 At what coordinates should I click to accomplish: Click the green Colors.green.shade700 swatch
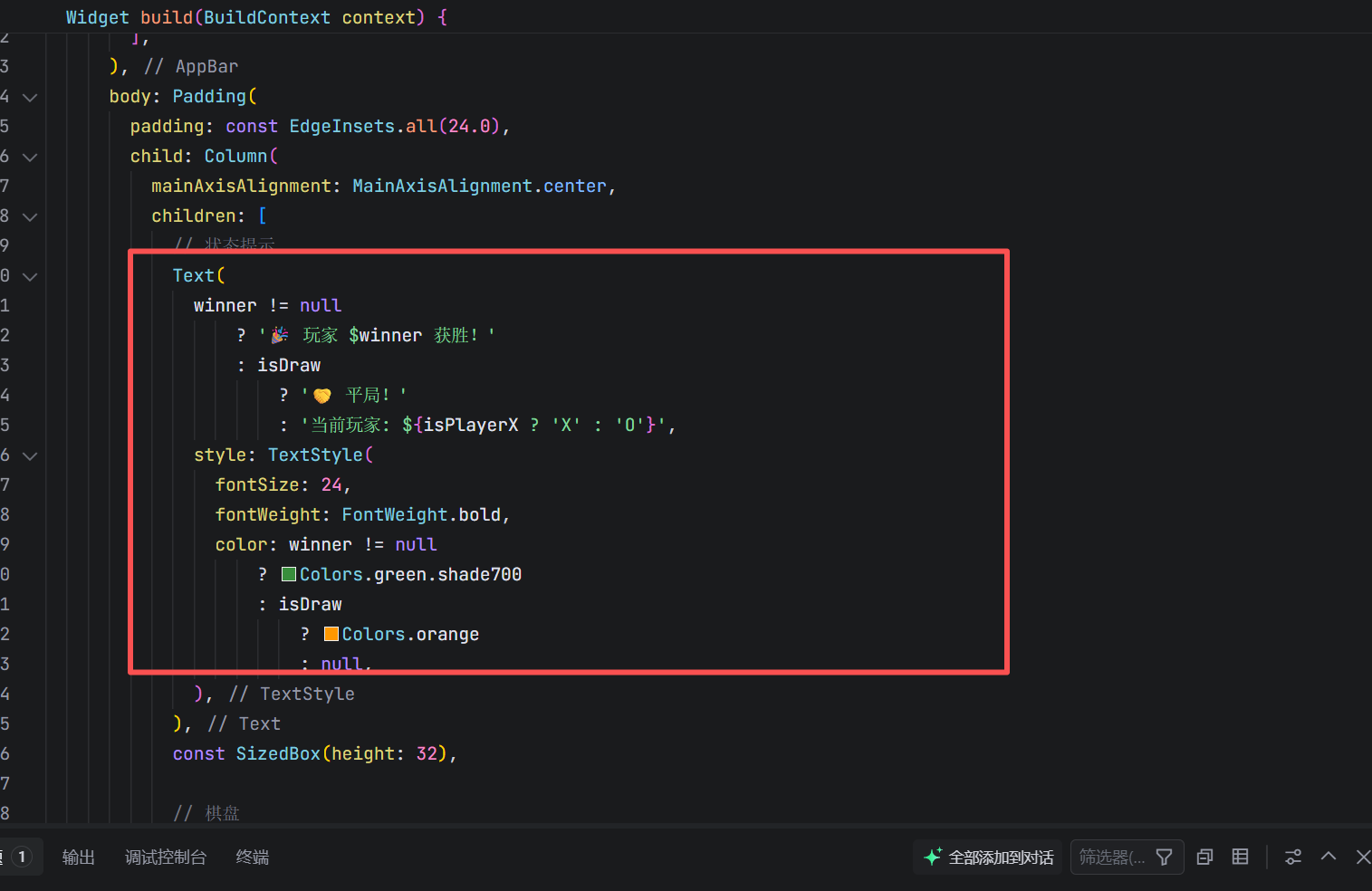289,574
